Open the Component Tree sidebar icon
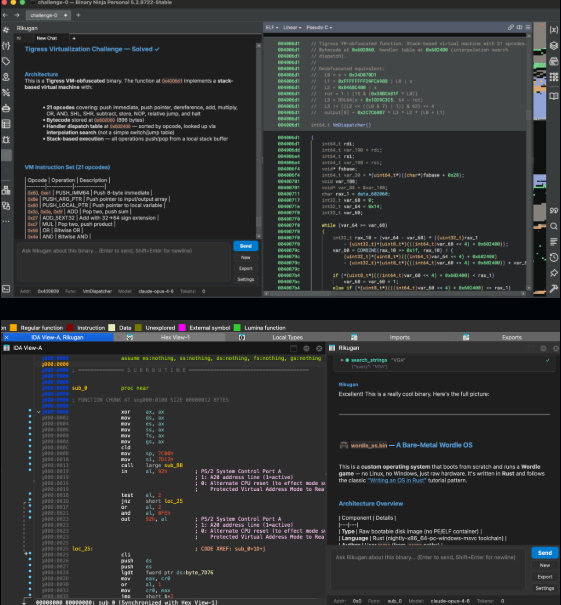This screenshot has width=561, height=605. click(6, 190)
